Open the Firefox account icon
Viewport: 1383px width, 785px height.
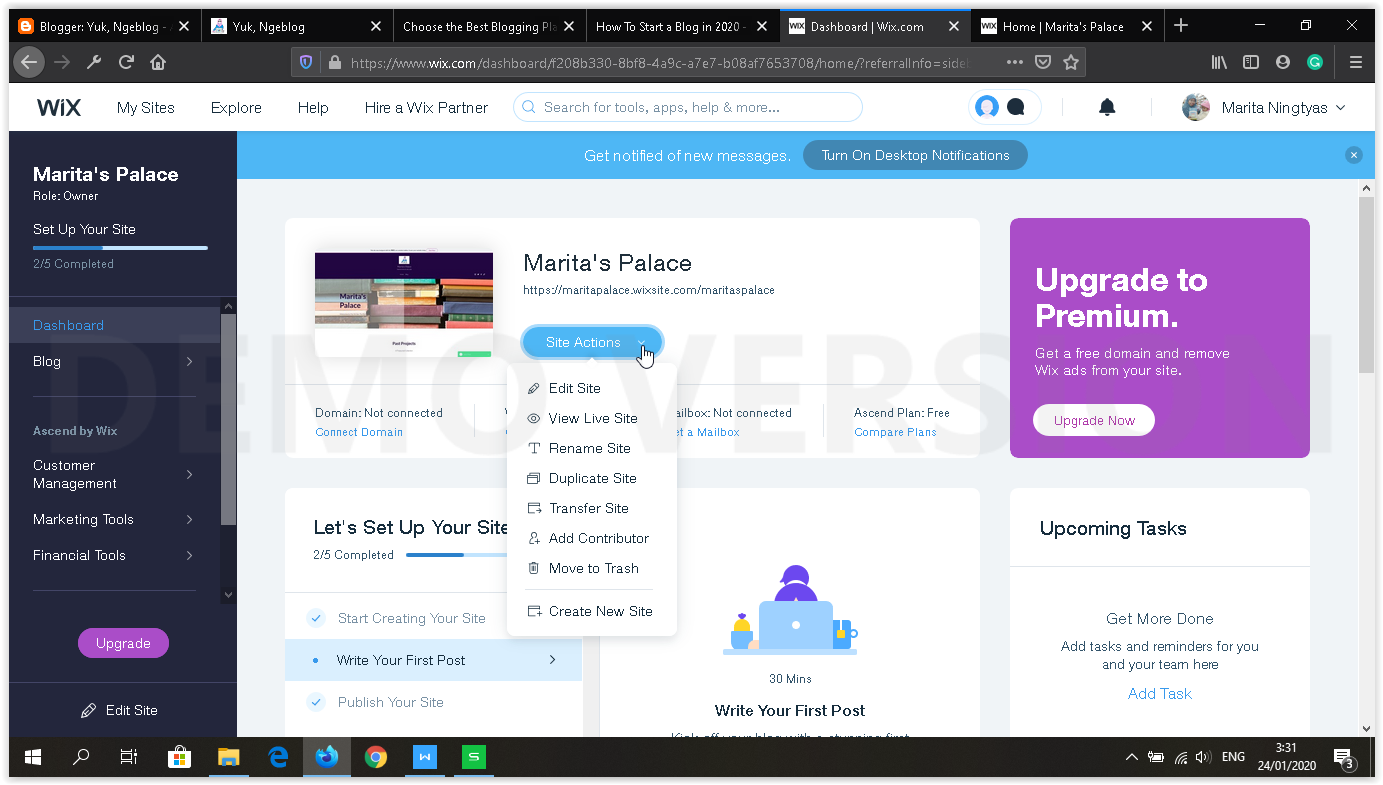tap(1283, 62)
